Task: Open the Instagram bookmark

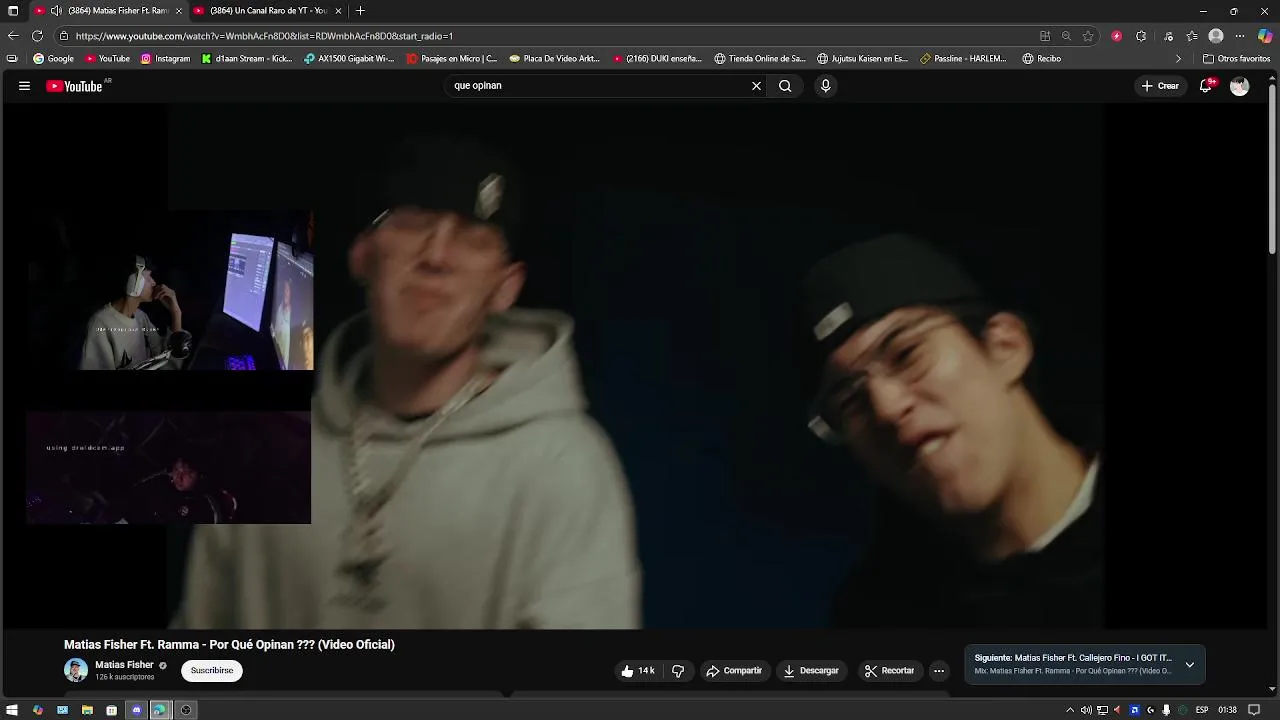Action: [165, 59]
